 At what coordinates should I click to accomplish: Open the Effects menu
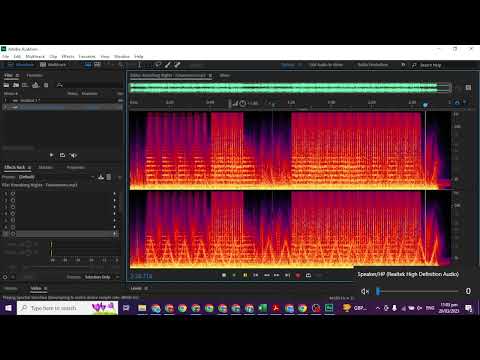click(x=68, y=56)
